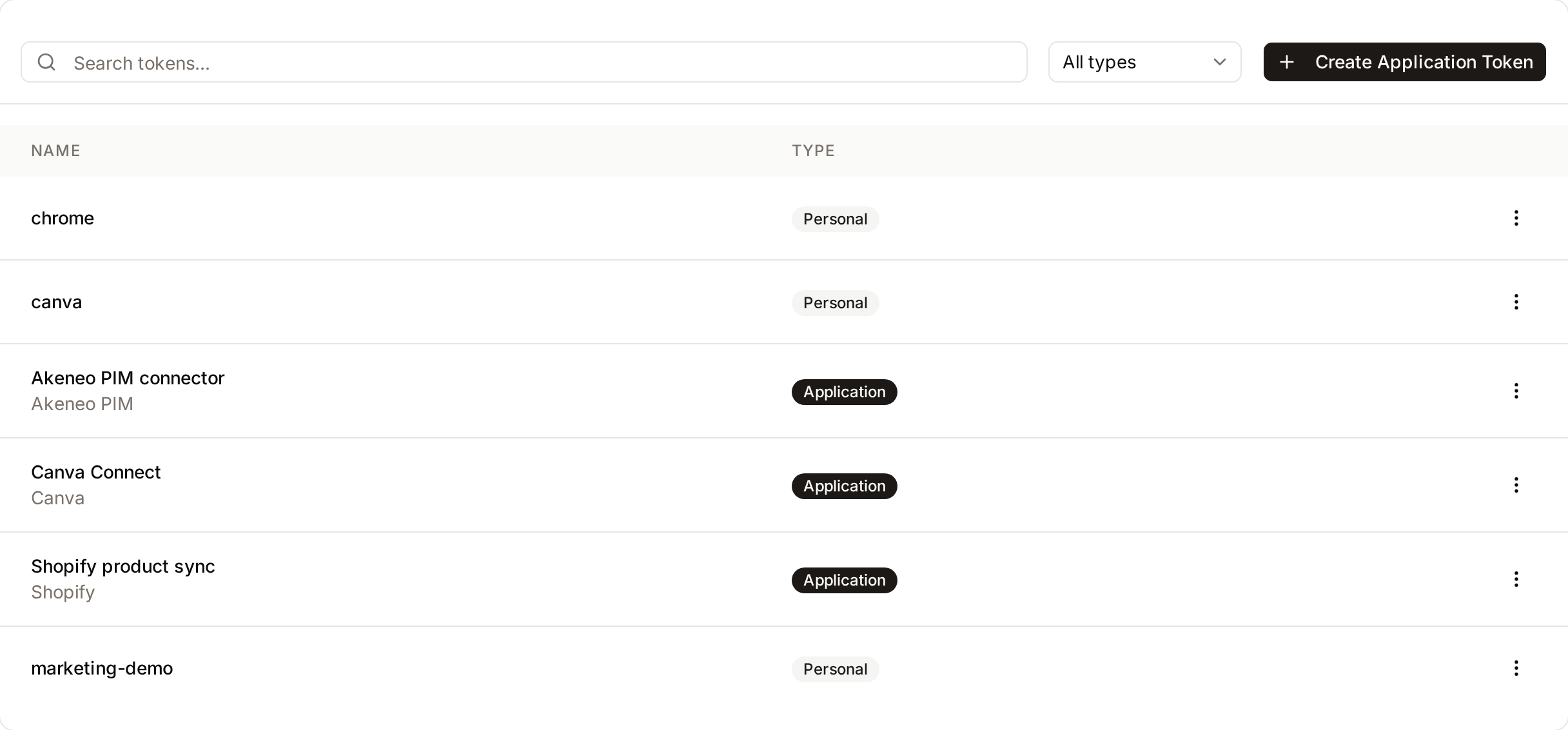This screenshot has width=1568, height=730.
Task: Select the Shopify product sync token name
Action: coord(123,566)
